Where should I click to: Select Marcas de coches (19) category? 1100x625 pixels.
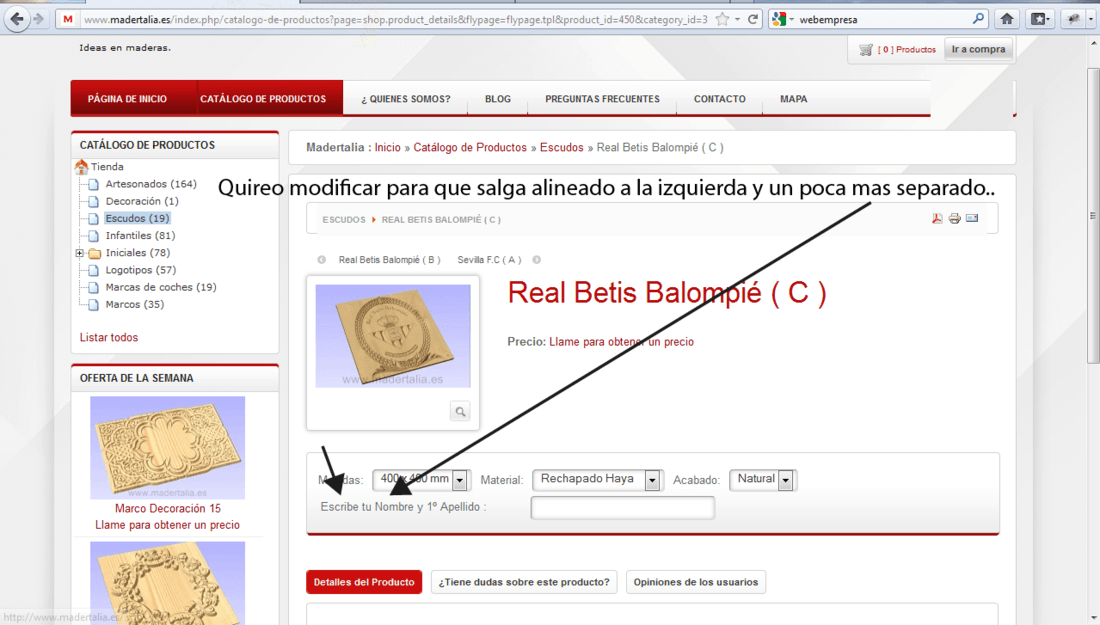tap(161, 287)
